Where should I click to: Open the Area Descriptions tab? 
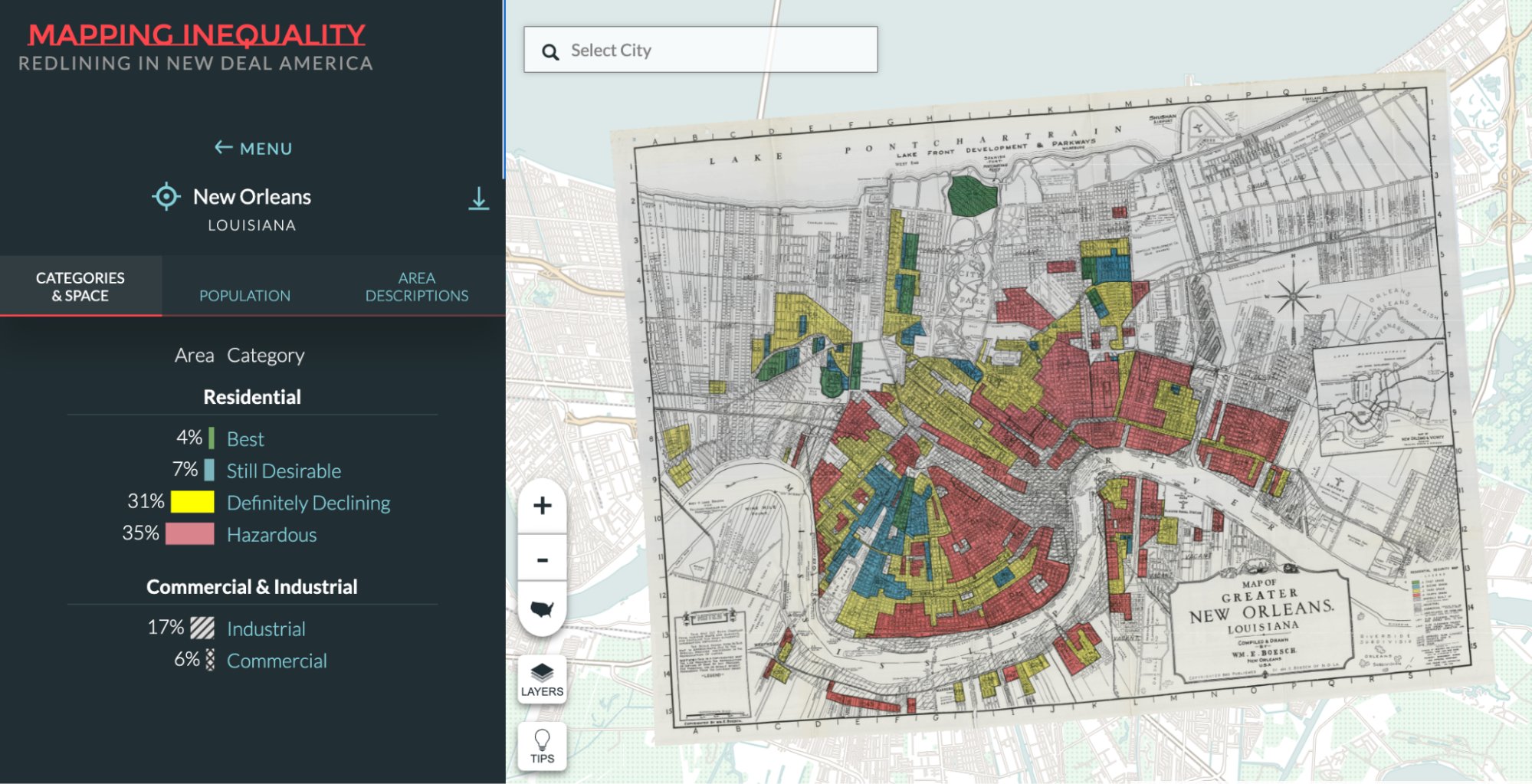[417, 287]
